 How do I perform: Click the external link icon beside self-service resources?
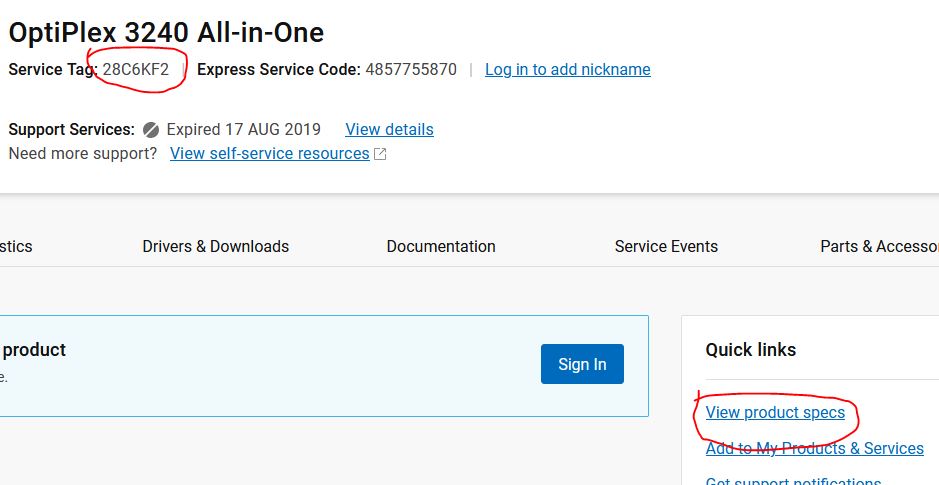[x=380, y=154]
